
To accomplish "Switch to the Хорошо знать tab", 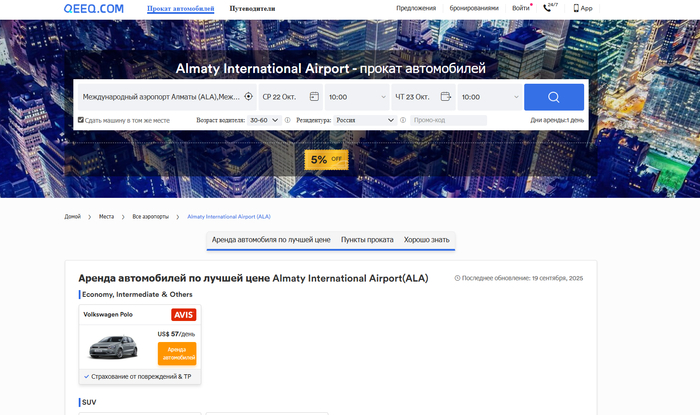I will pos(427,240).
